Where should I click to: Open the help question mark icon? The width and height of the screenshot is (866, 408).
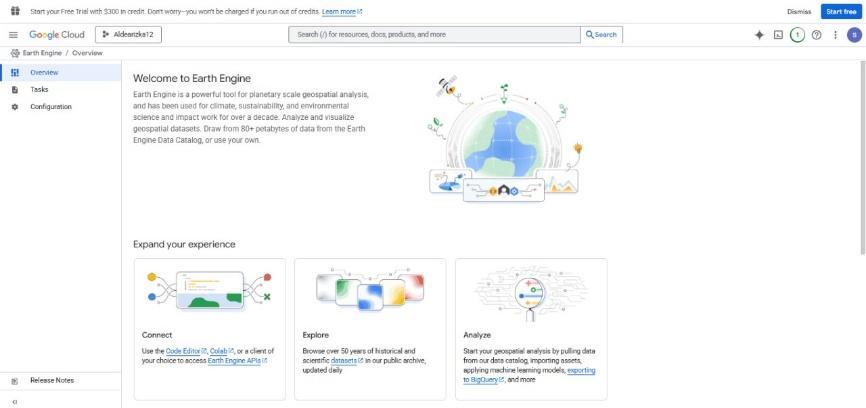click(x=816, y=35)
